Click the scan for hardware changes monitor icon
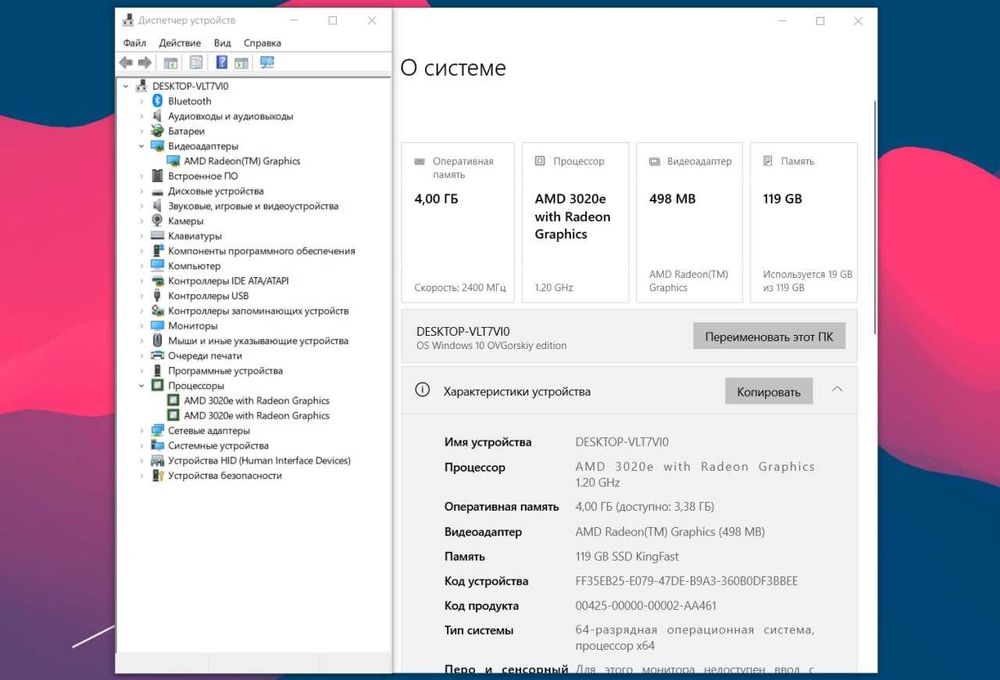This screenshot has height=680, width=1000. tap(267, 63)
